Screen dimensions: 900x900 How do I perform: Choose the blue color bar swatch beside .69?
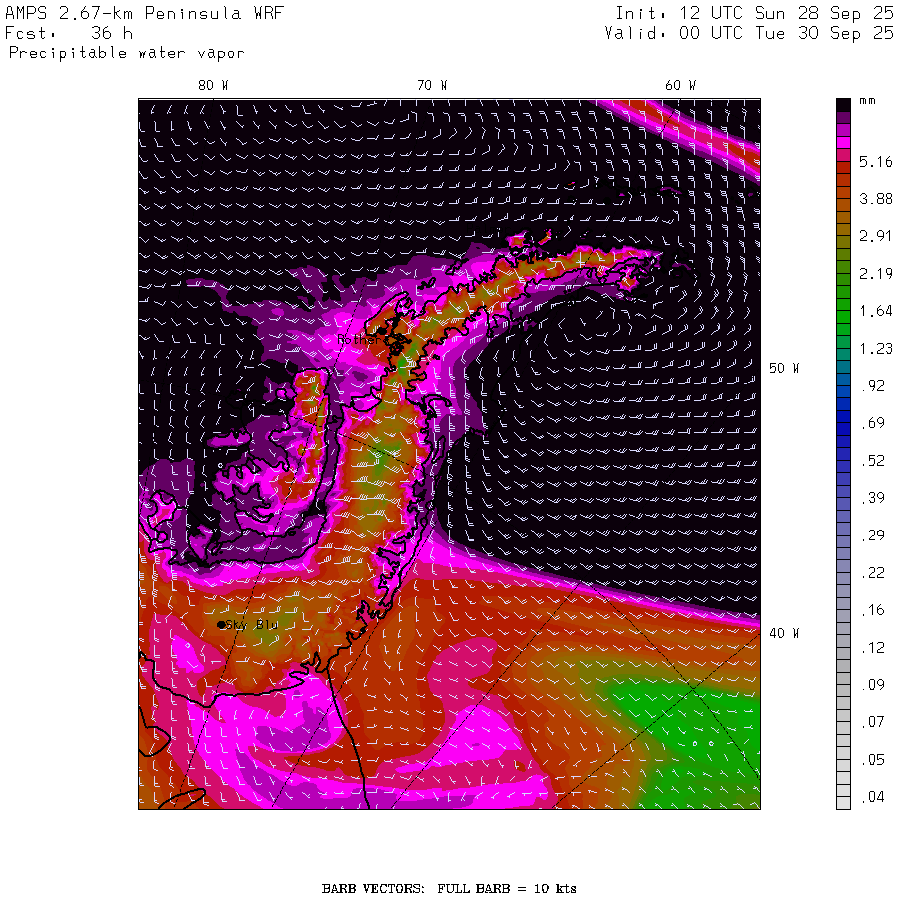[843, 423]
